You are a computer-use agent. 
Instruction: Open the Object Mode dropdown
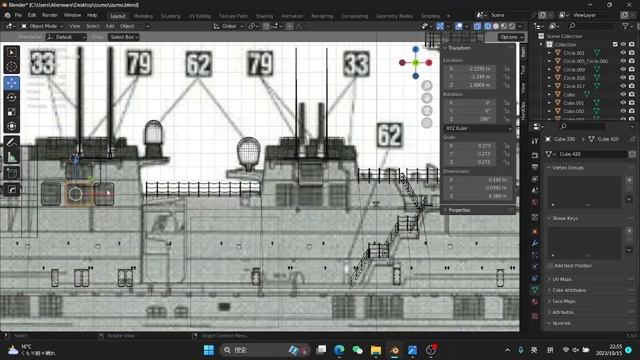tap(42, 26)
